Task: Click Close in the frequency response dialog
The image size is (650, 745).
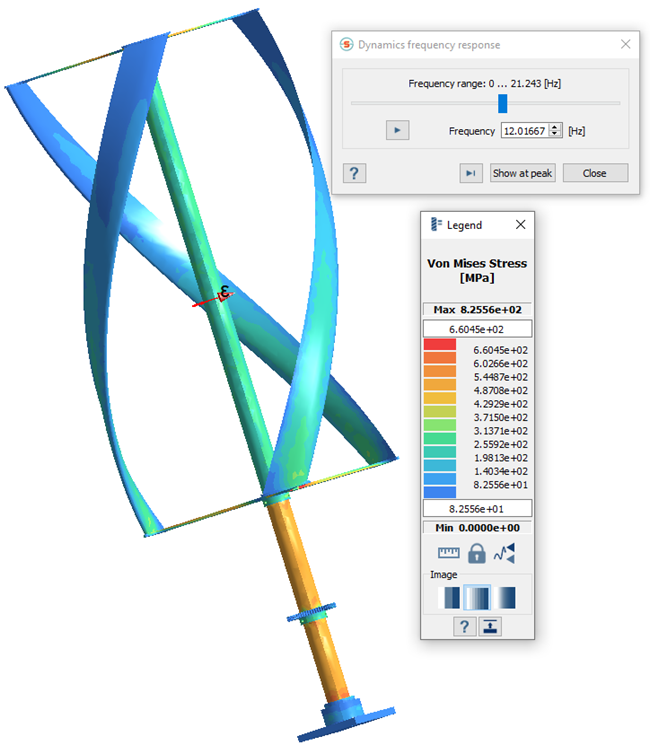Action: pyautogui.click(x=594, y=173)
